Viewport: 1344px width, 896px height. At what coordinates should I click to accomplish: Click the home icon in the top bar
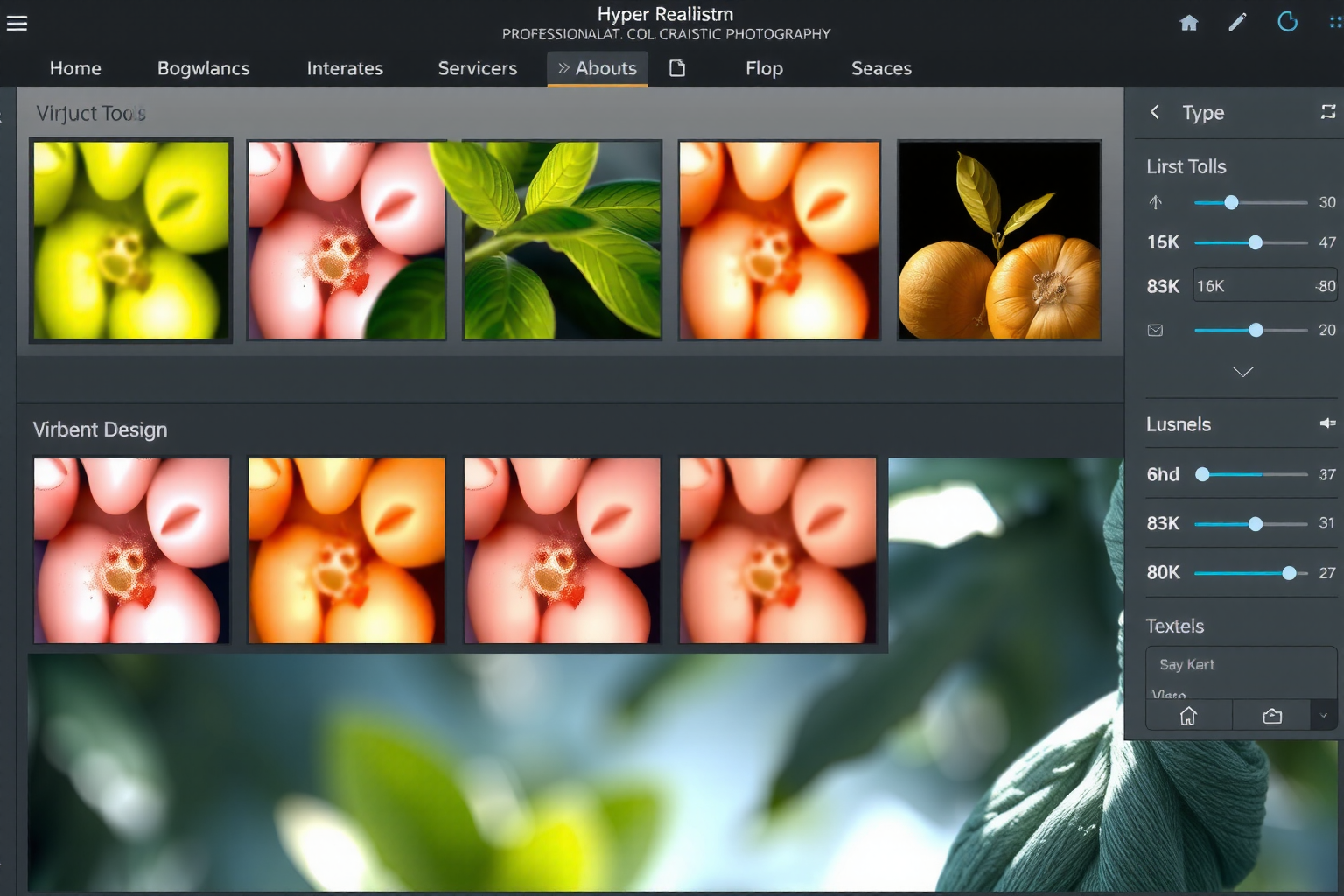[x=1188, y=23]
